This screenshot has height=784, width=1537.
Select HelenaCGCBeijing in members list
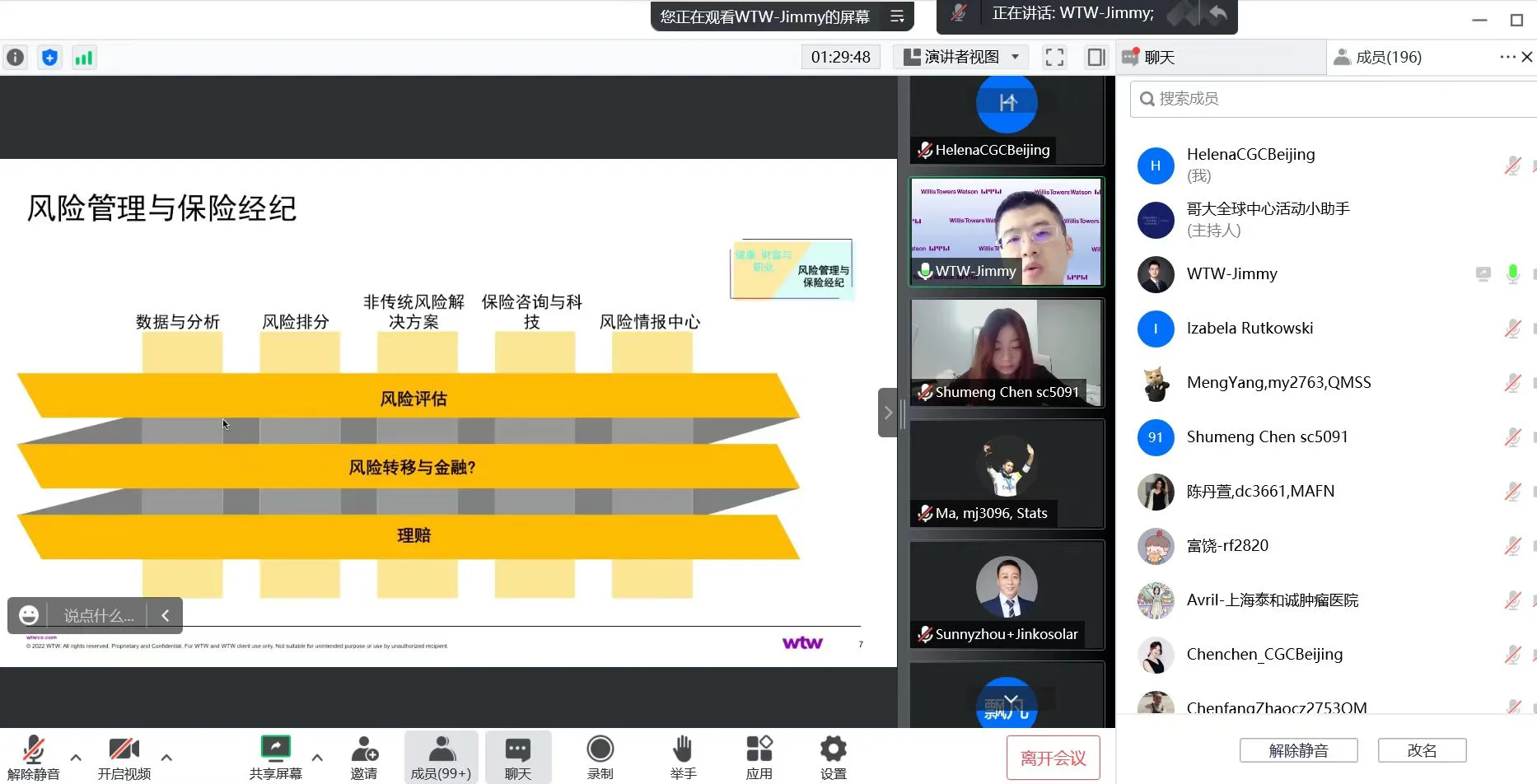pos(1326,166)
